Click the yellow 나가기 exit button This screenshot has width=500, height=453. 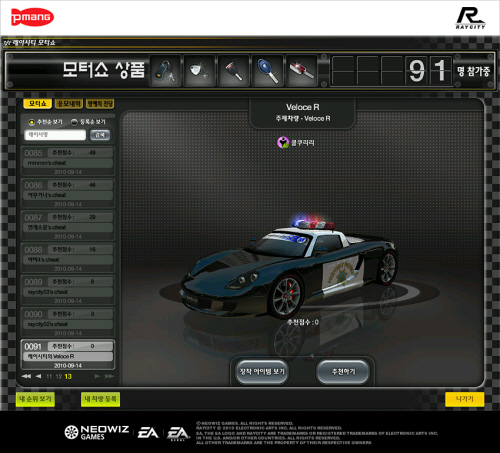(x=465, y=399)
